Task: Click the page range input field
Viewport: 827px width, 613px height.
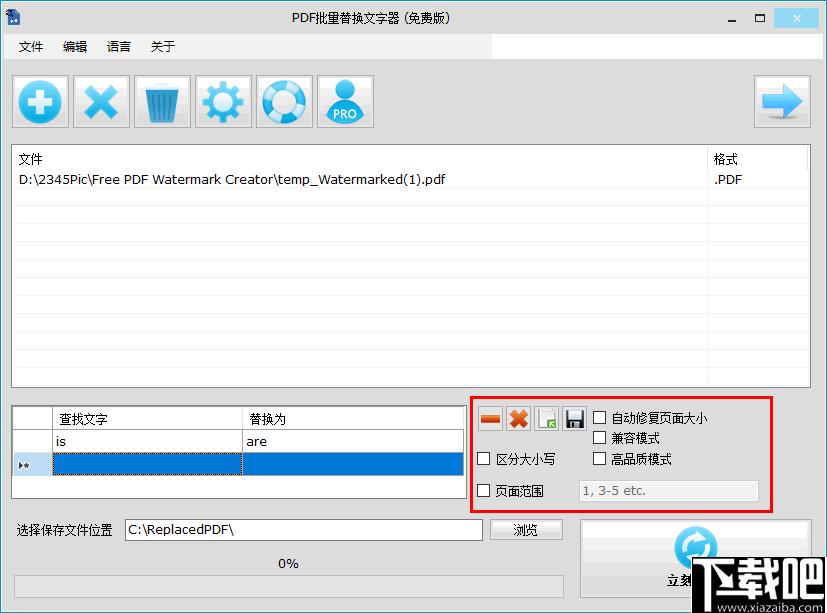Action: point(669,491)
